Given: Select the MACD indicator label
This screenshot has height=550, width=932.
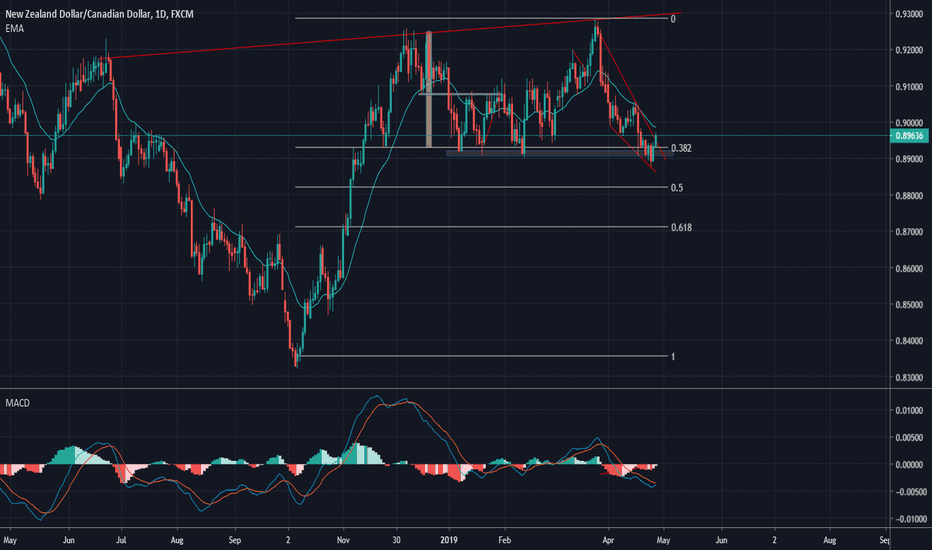Looking at the screenshot, I should (17, 403).
